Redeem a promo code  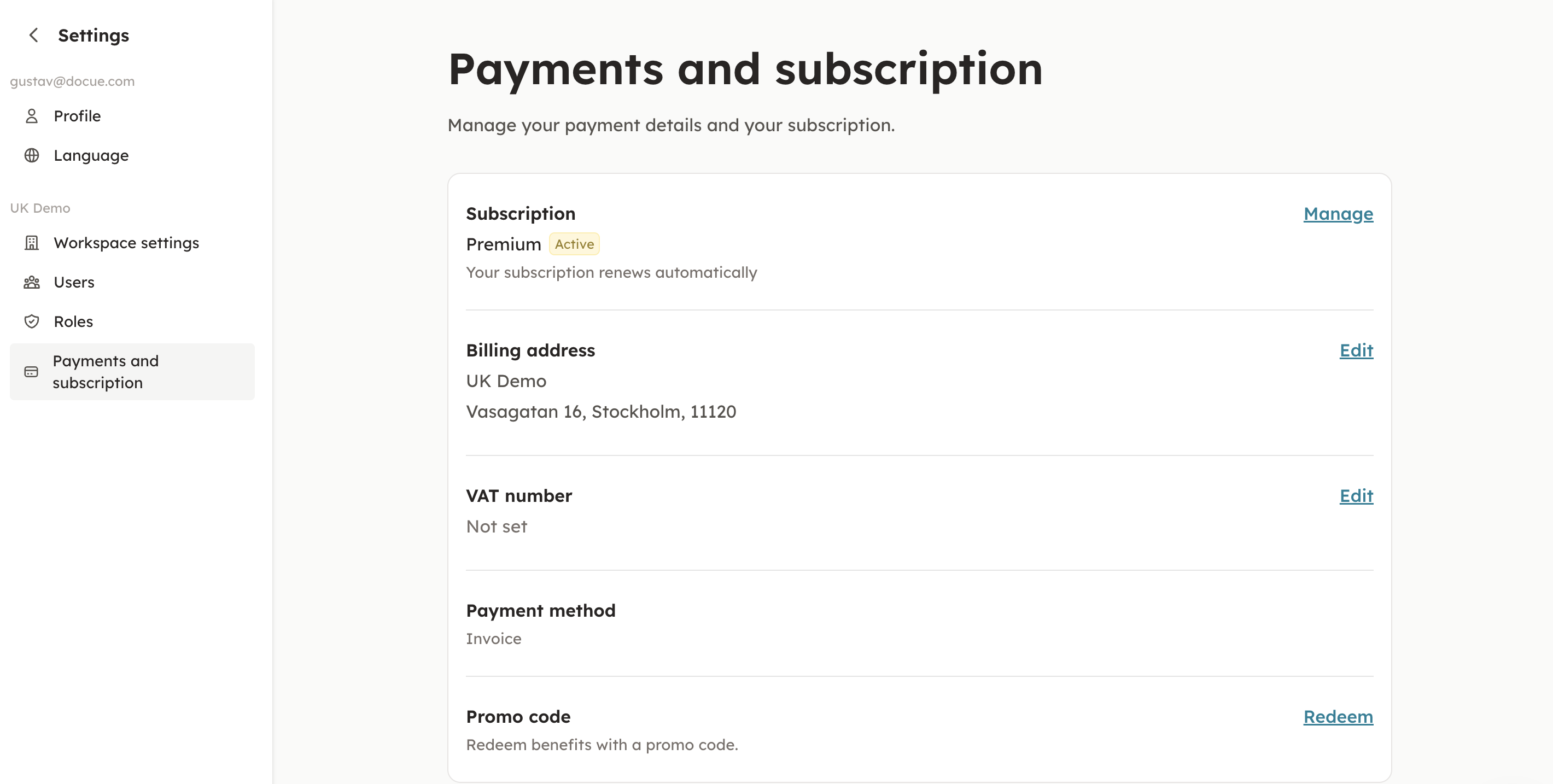(1338, 717)
